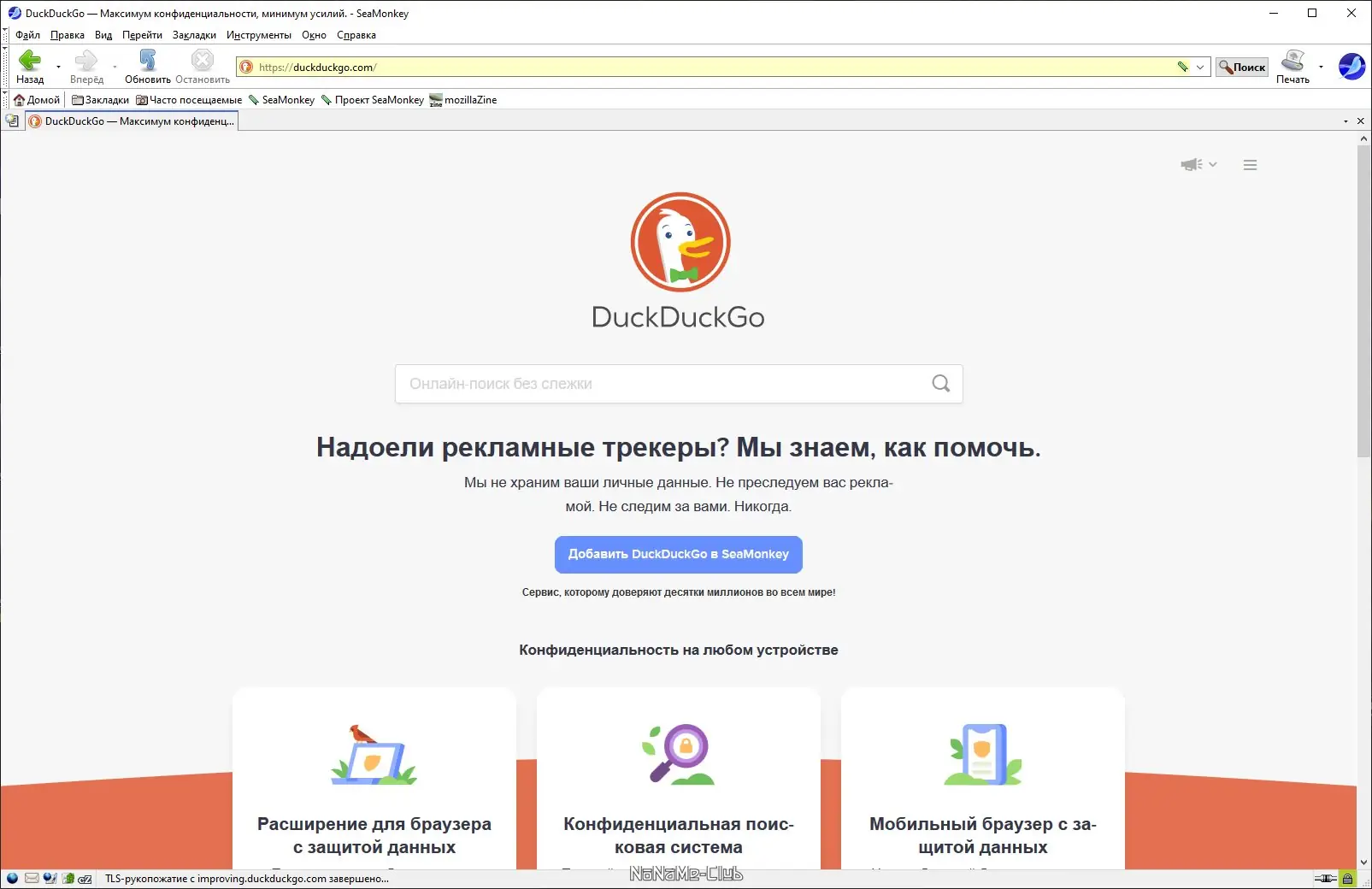This screenshot has width=1372, height=889.
Task: Click the purple magnifier and padlock search illustration
Action: [678, 755]
